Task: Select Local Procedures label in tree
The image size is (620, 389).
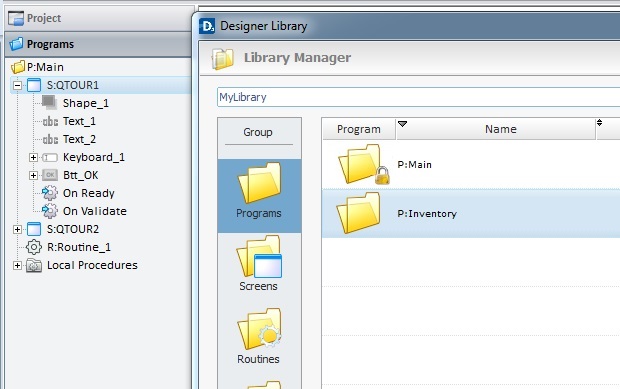Action: pyautogui.click(x=92, y=265)
